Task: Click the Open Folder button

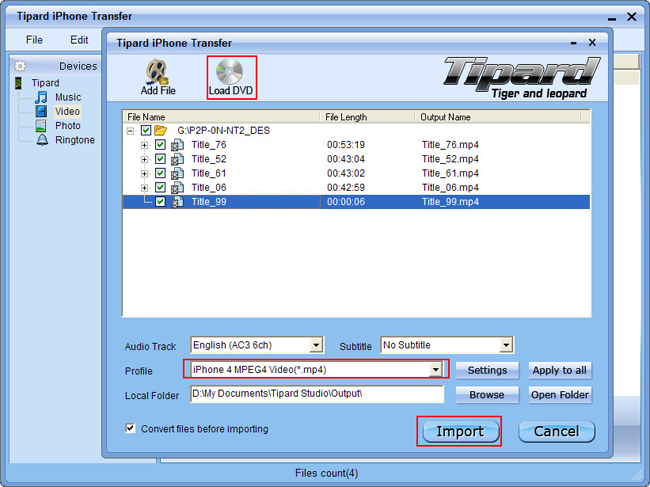Action: [x=560, y=395]
